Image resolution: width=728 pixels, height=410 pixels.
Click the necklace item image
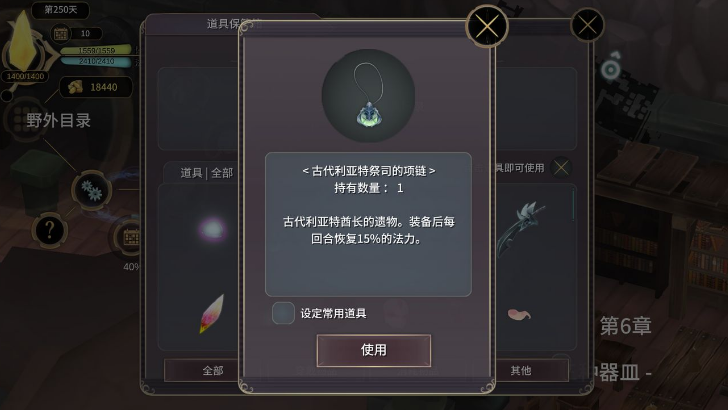click(x=369, y=95)
